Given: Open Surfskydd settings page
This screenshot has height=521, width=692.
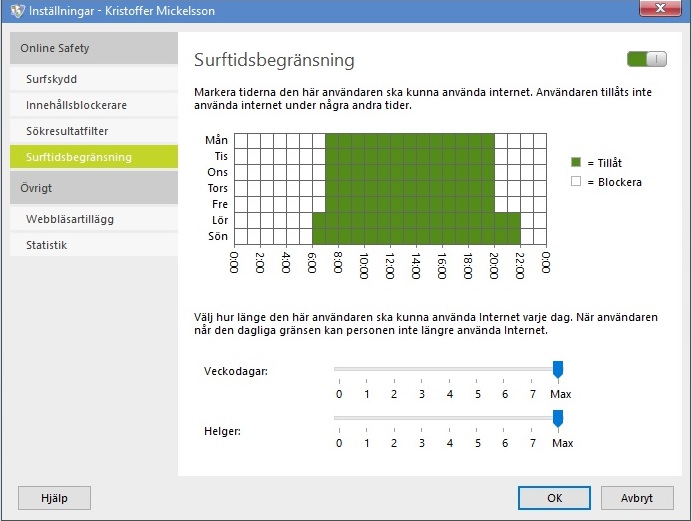Looking at the screenshot, I should coord(51,79).
